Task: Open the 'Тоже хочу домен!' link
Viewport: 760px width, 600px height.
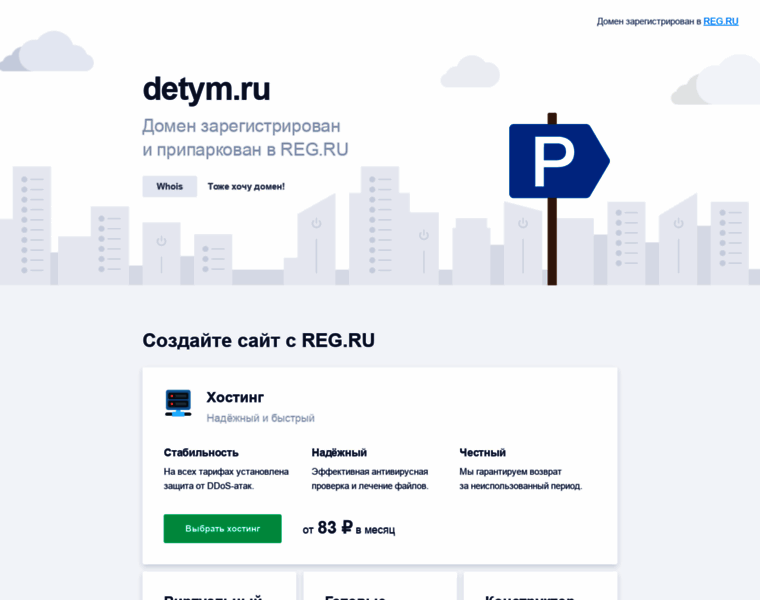Action: click(x=246, y=187)
